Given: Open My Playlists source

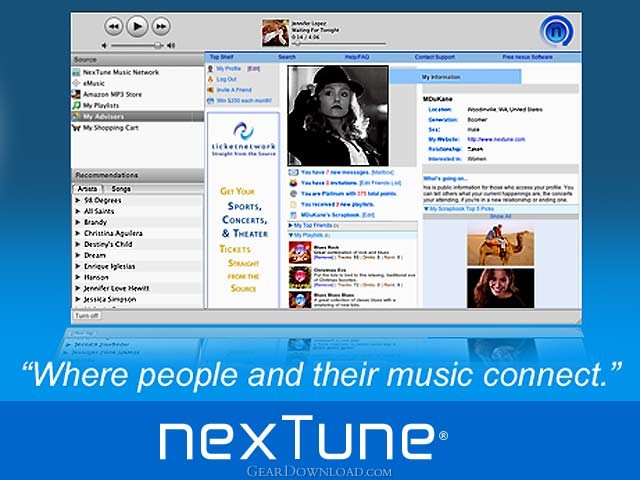Looking at the screenshot, I should 101,105.
